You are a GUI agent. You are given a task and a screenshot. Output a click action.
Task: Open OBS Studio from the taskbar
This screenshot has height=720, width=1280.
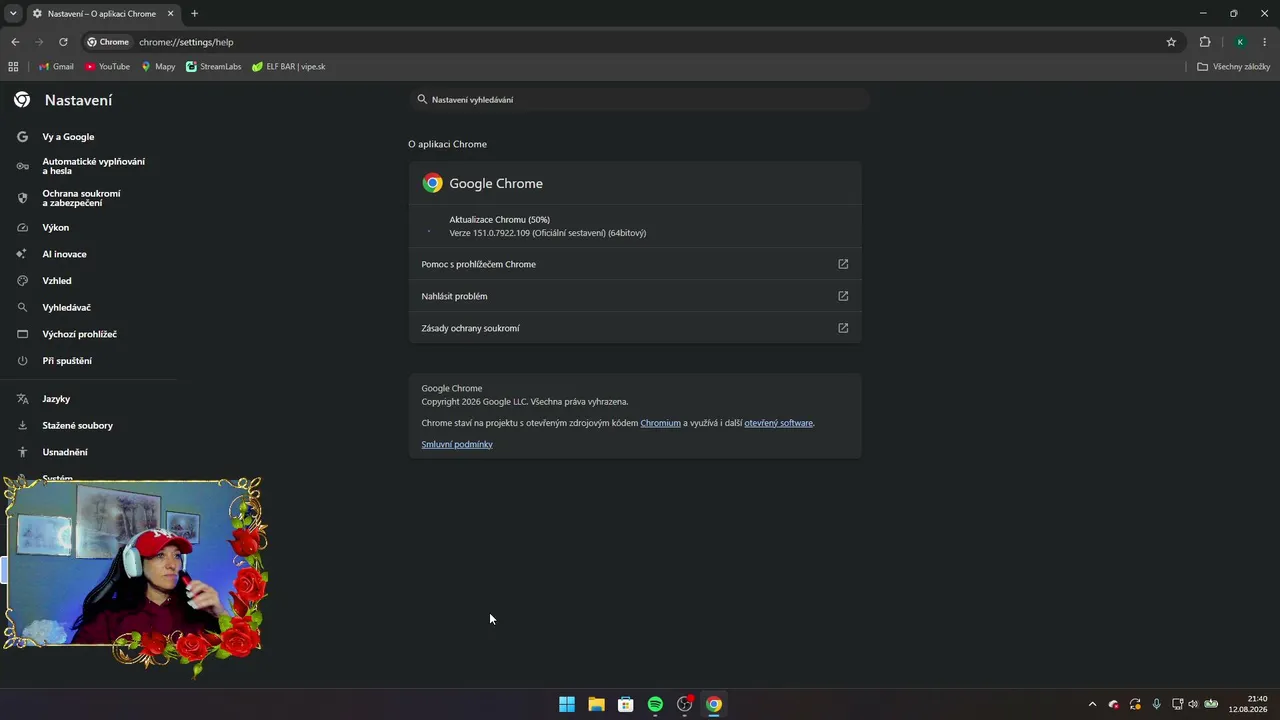tap(685, 704)
